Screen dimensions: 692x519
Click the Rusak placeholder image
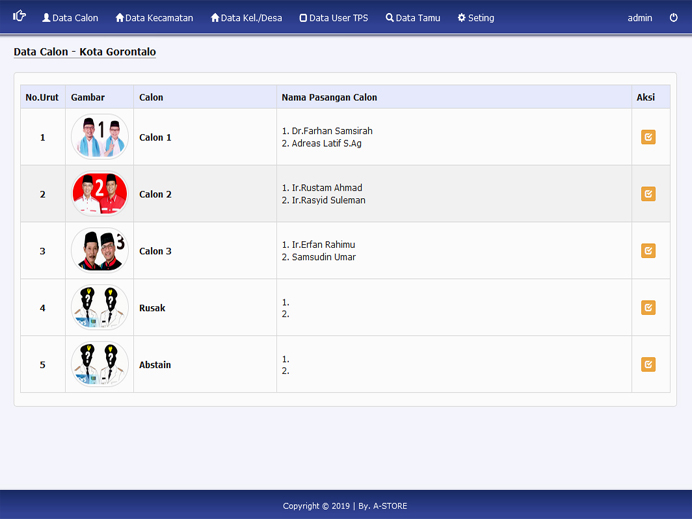[100, 308]
